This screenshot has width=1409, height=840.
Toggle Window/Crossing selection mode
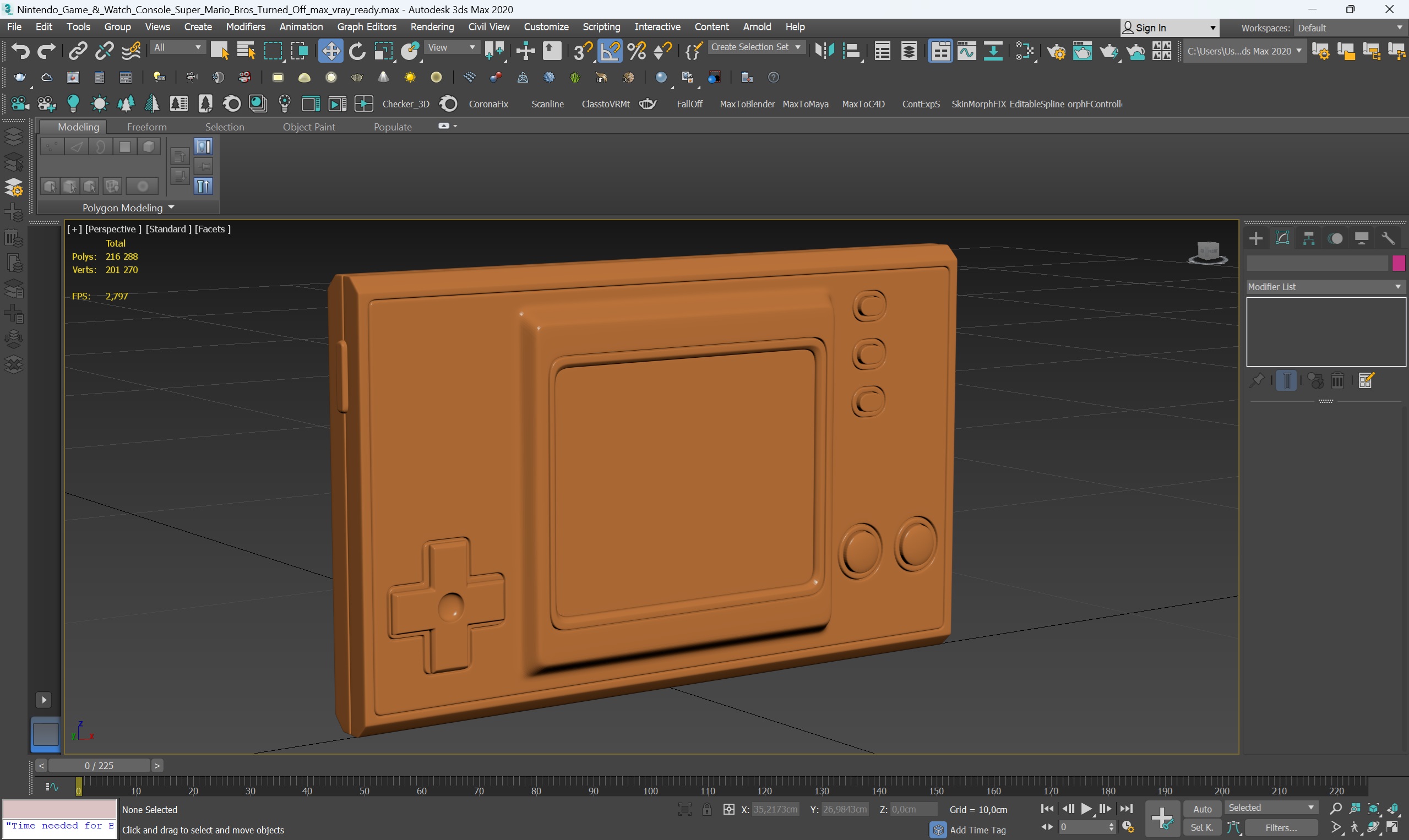pyautogui.click(x=299, y=51)
